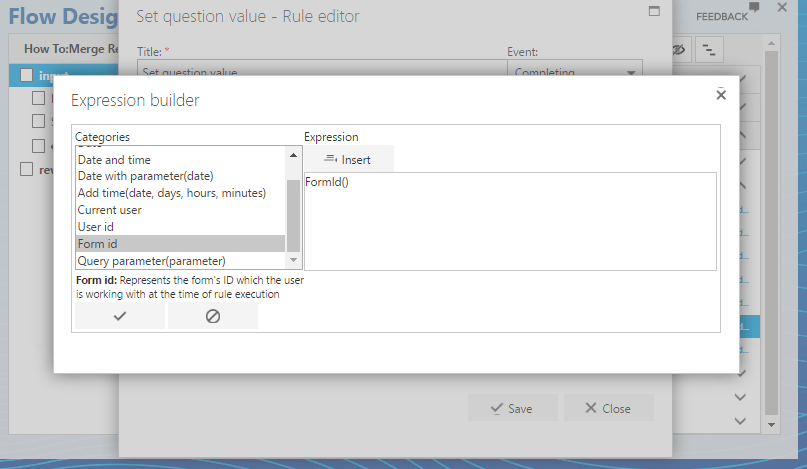The height and width of the screenshot is (469, 807).
Task: Check the 'rev...' row checkbox
Action: tap(27, 169)
